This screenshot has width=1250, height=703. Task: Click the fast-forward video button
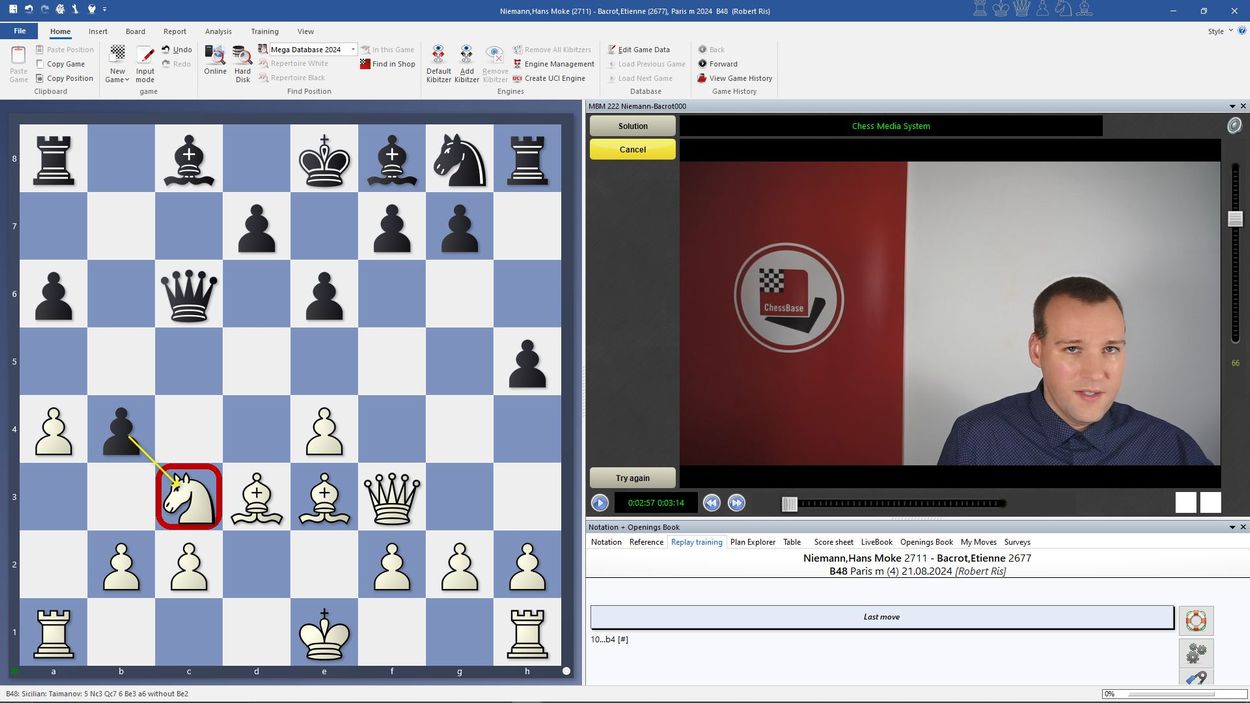click(736, 503)
